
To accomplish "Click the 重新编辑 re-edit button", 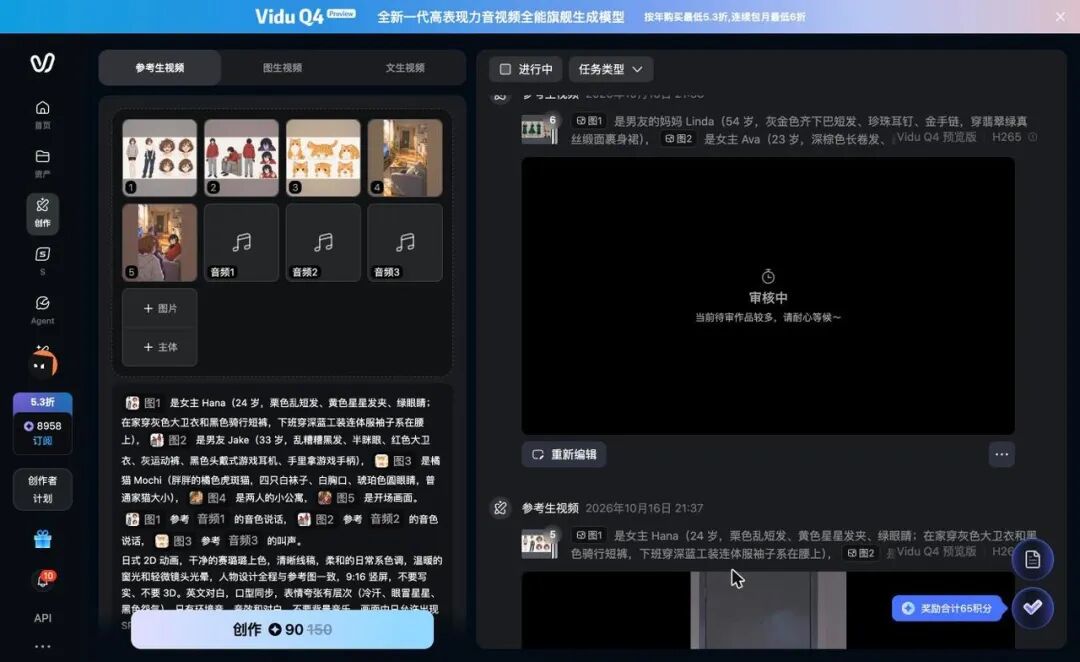I will (564, 454).
